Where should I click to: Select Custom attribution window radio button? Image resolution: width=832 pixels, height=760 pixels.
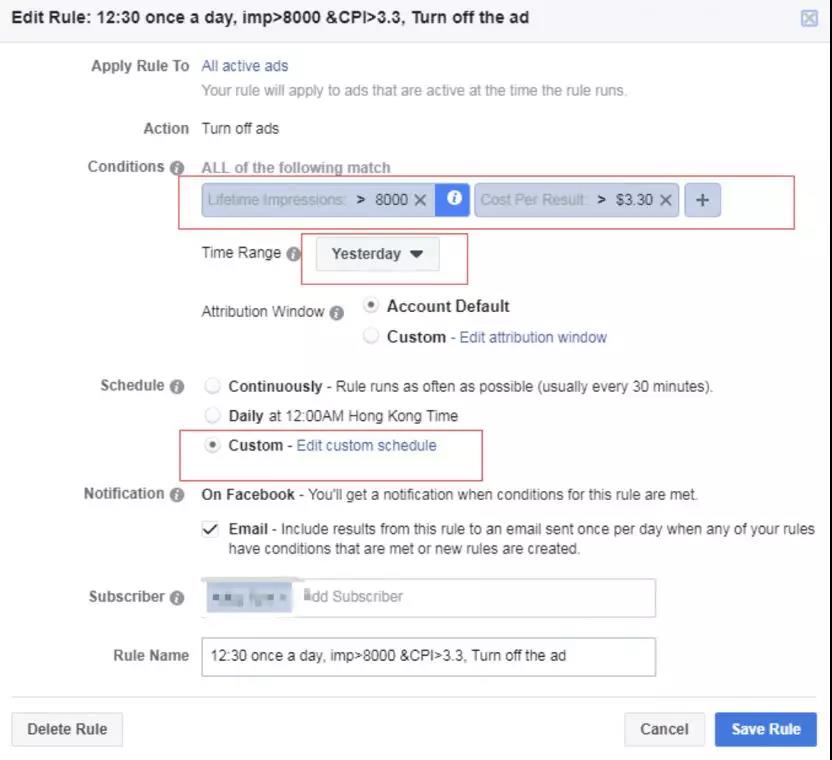[x=371, y=336]
